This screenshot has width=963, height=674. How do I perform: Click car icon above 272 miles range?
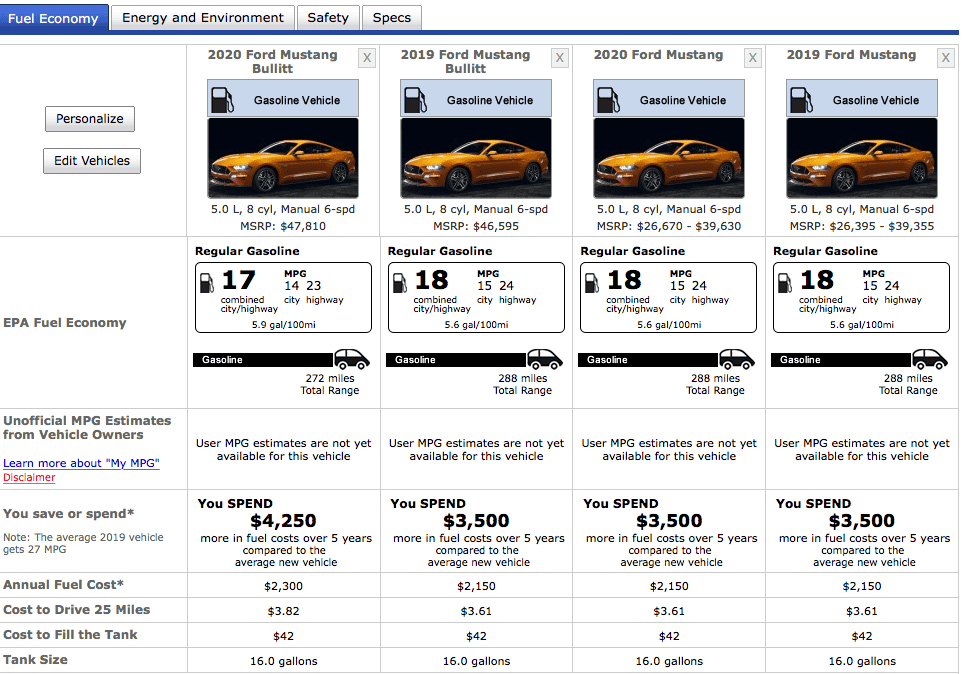(352, 359)
